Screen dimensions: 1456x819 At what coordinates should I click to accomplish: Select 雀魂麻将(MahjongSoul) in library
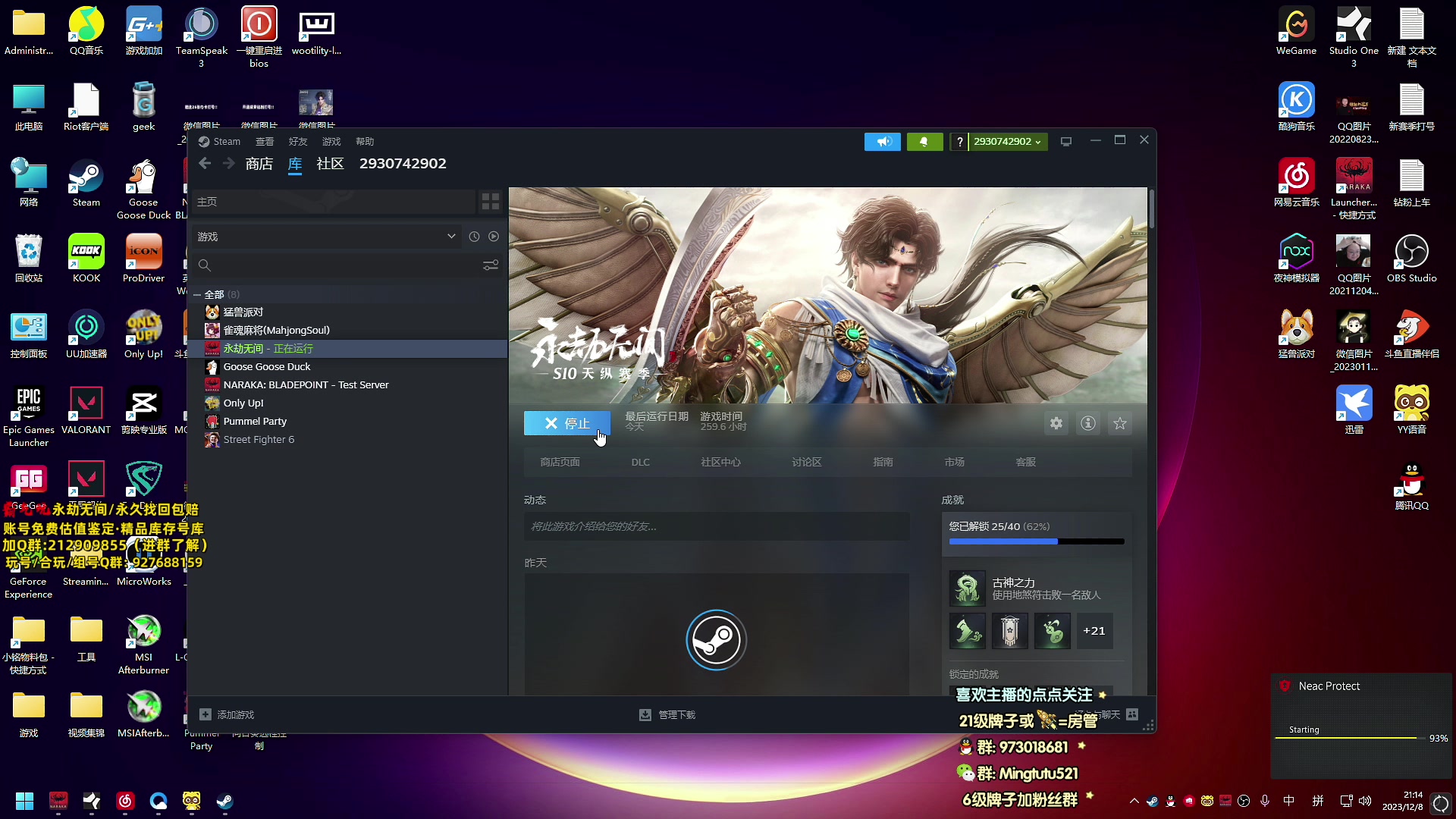[x=349, y=331]
